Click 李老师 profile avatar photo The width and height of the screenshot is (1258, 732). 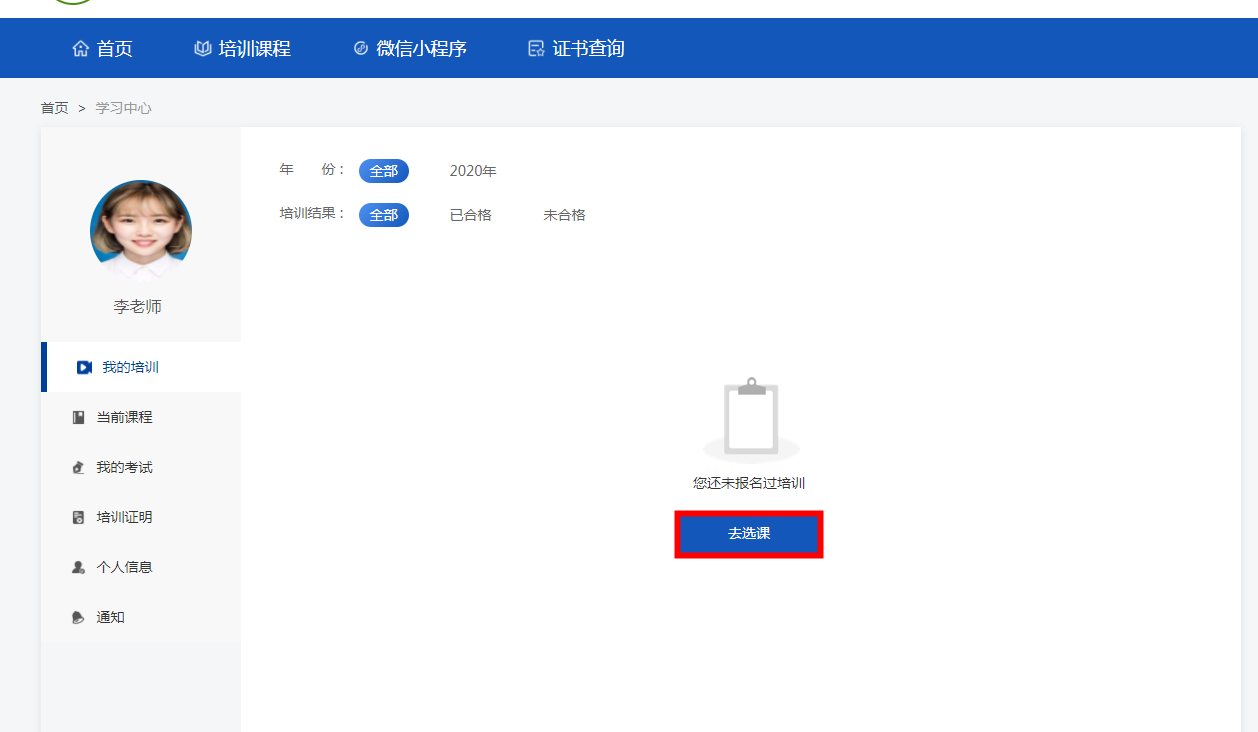pyautogui.click(x=141, y=231)
